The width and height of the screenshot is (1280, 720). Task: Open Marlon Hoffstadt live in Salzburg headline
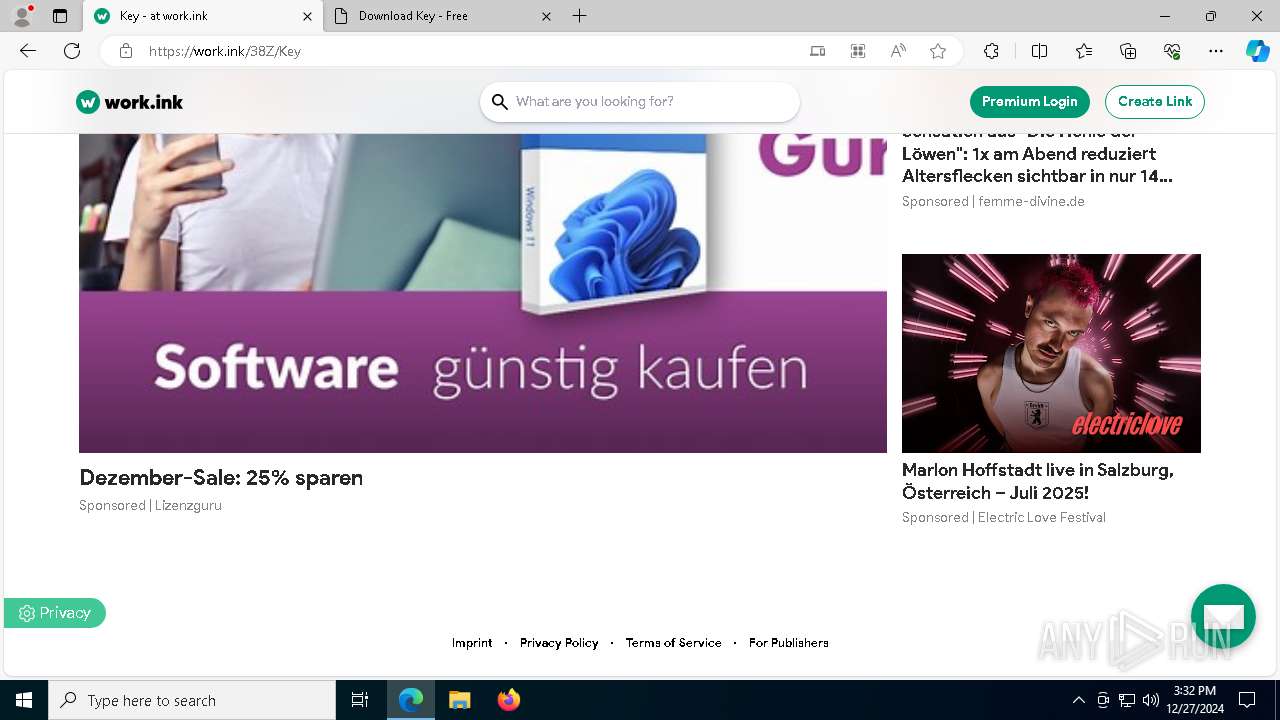(x=1038, y=481)
